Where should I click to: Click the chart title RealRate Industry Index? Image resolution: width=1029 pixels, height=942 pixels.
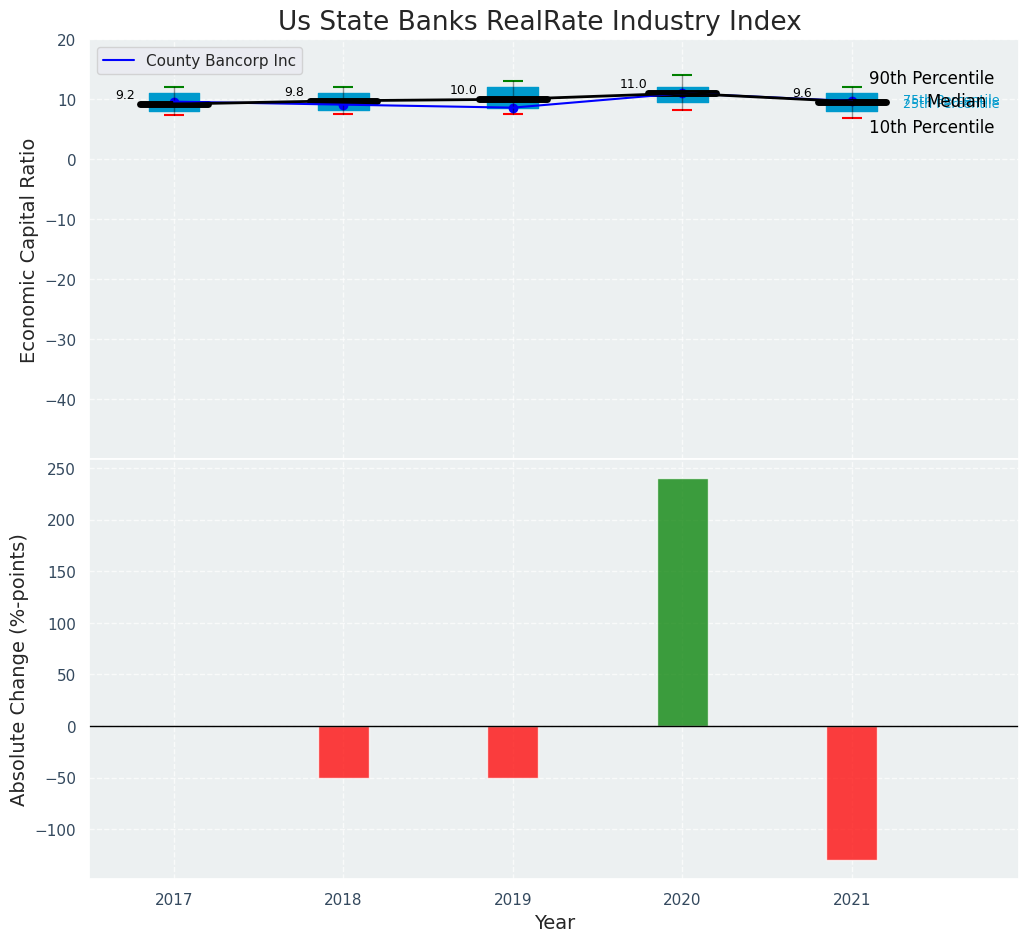(539, 21)
